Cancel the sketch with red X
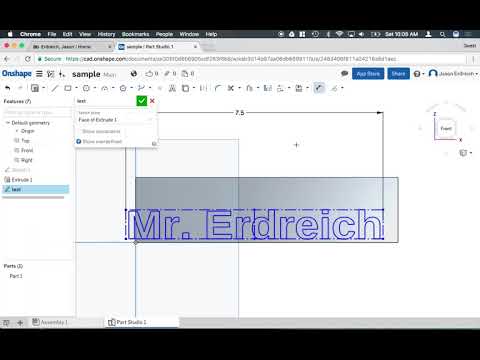 click(152, 101)
